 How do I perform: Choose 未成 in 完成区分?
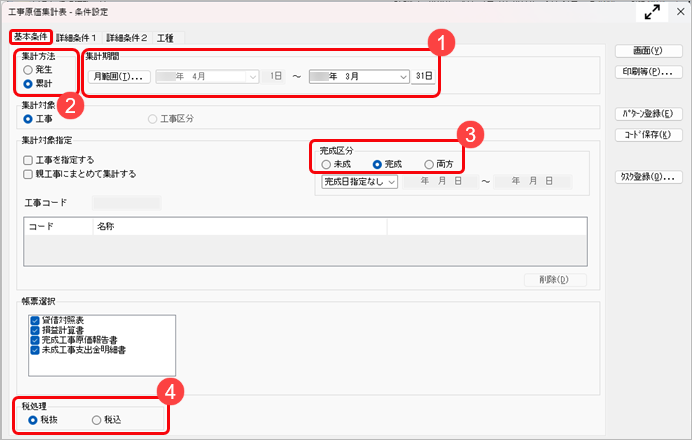point(327,164)
